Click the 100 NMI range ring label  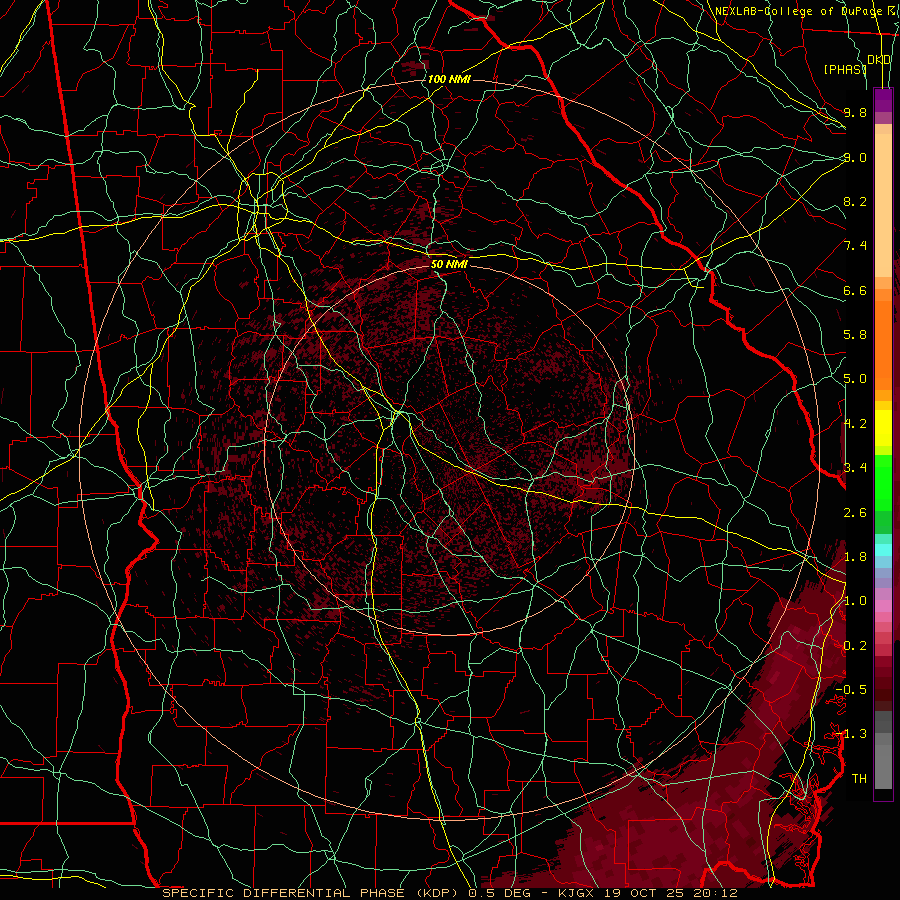coord(449,79)
